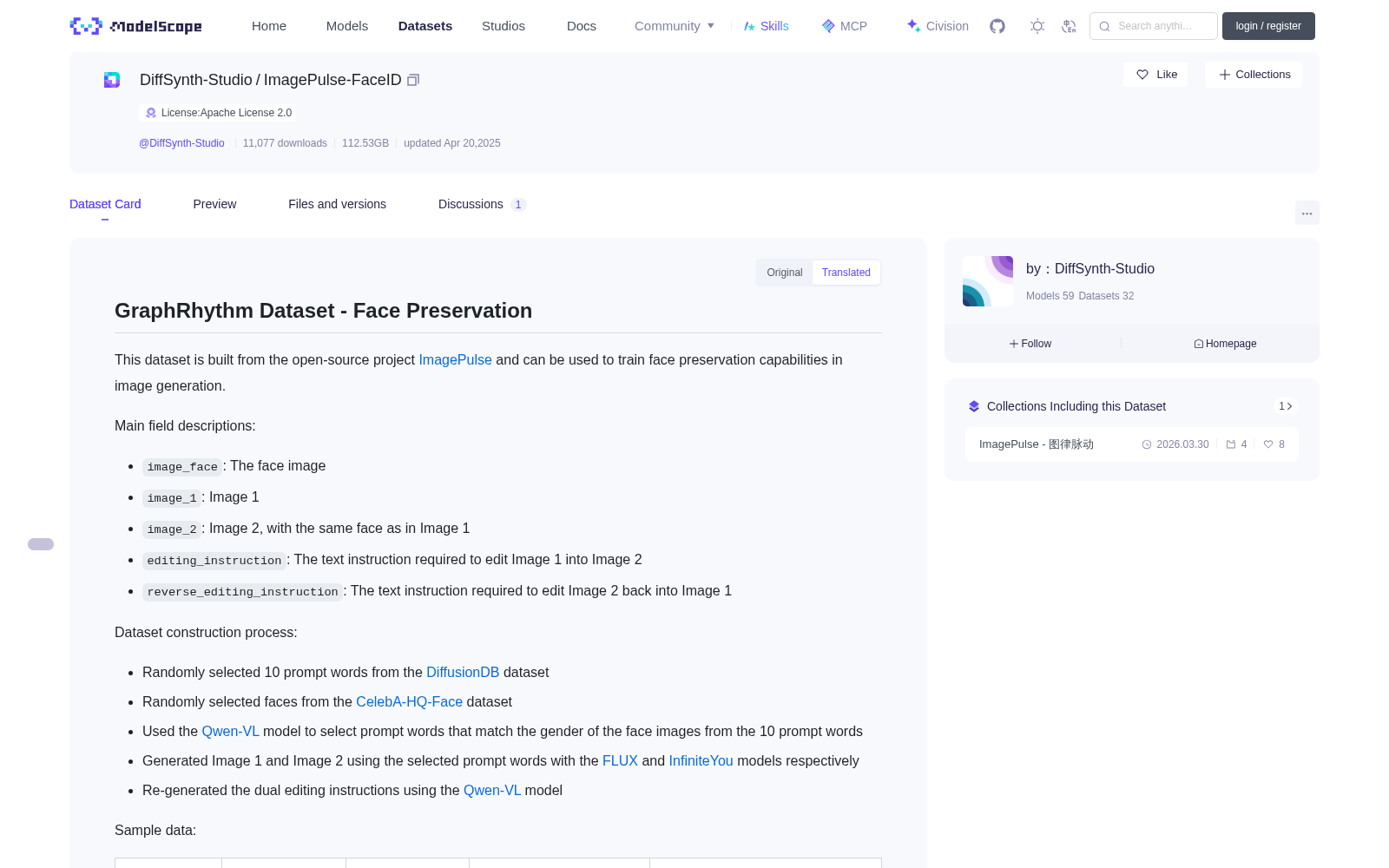
Task: Click the collection items count icon 4
Action: 1236,444
